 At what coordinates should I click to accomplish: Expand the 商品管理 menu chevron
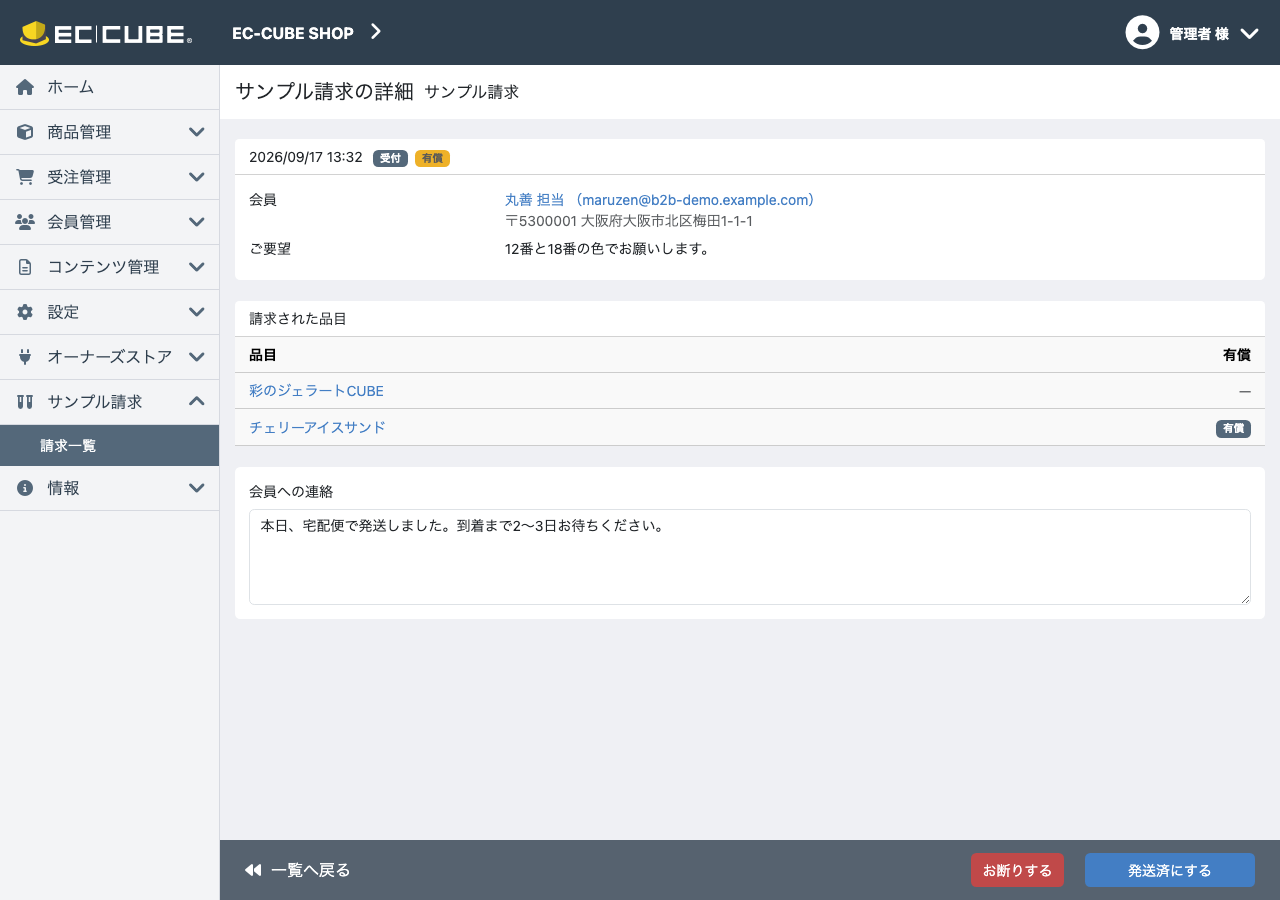[x=197, y=132]
